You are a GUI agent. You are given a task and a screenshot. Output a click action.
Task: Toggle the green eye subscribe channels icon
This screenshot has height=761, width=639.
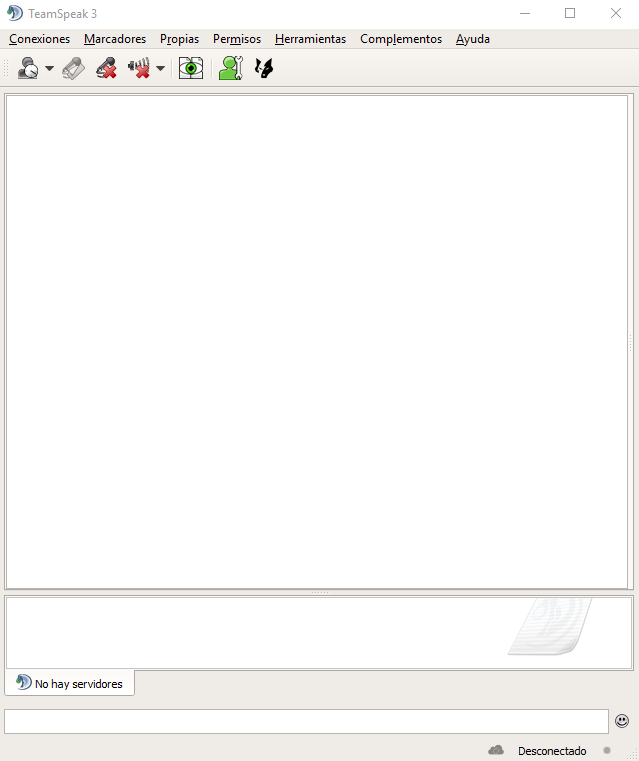pos(191,68)
